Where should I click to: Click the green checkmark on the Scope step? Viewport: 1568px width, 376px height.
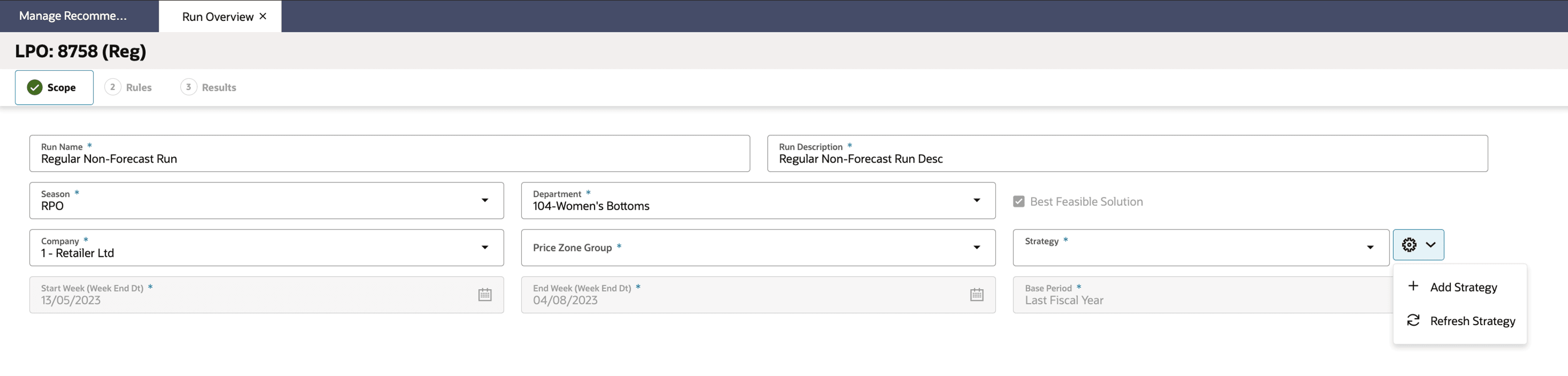(x=35, y=87)
